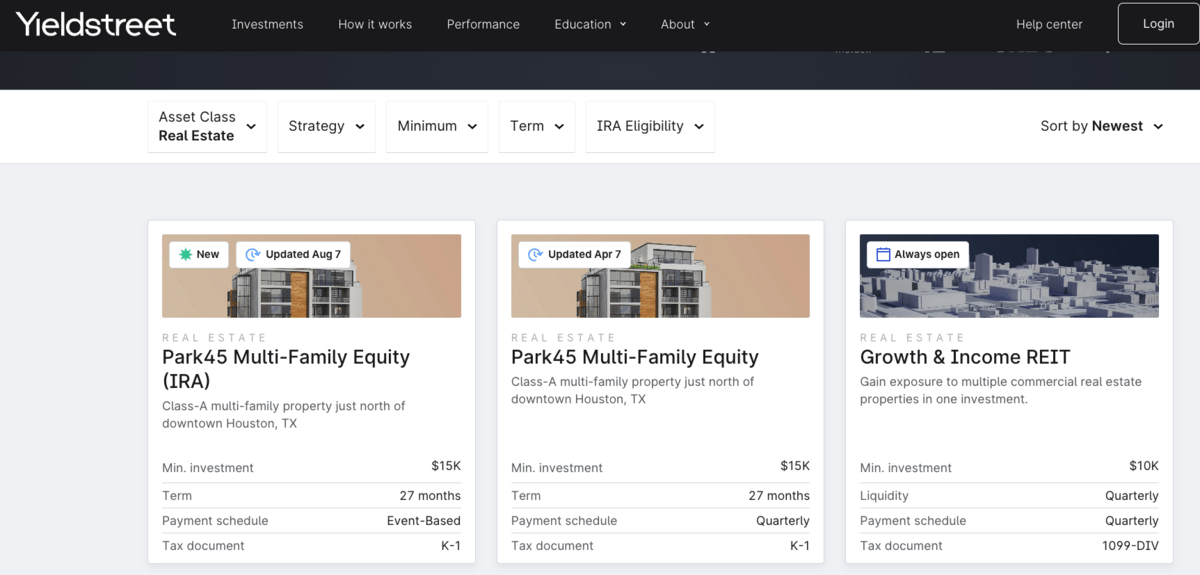Click the refresh icon beside Updated Apr 7
This screenshot has height=575, width=1200.
(x=535, y=255)
